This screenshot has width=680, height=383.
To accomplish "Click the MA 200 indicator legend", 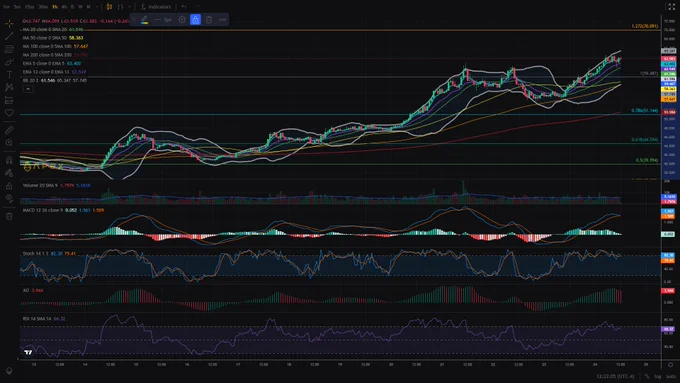I will [x=55, y=55].
